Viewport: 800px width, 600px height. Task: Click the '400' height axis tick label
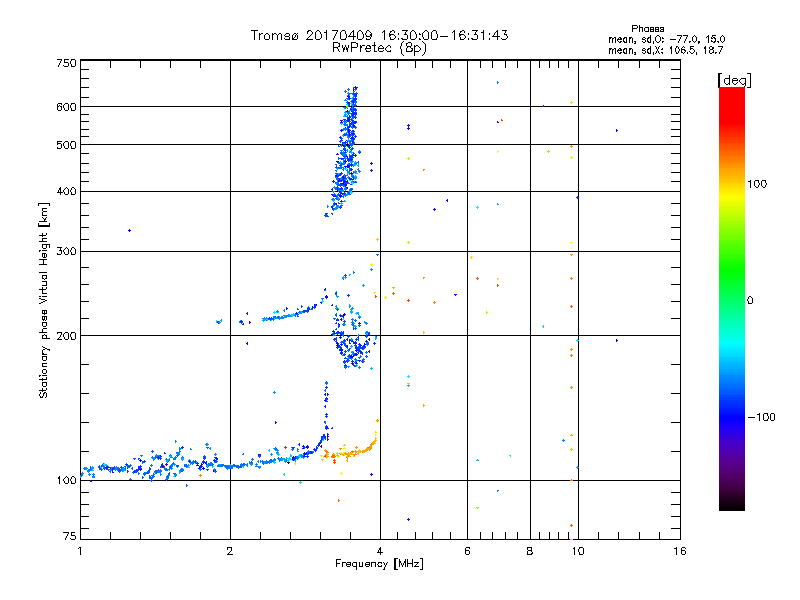[x=66, y=192]
